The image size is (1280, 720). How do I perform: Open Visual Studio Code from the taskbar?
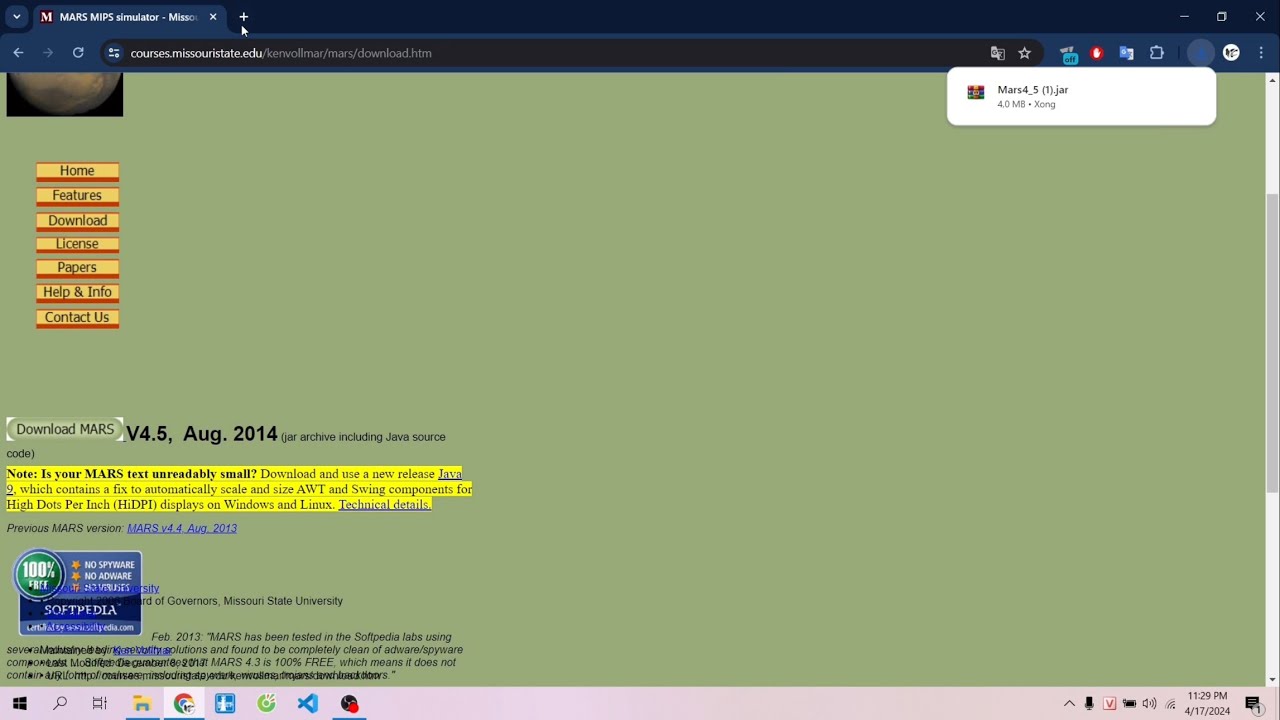[x=307, y=704]
